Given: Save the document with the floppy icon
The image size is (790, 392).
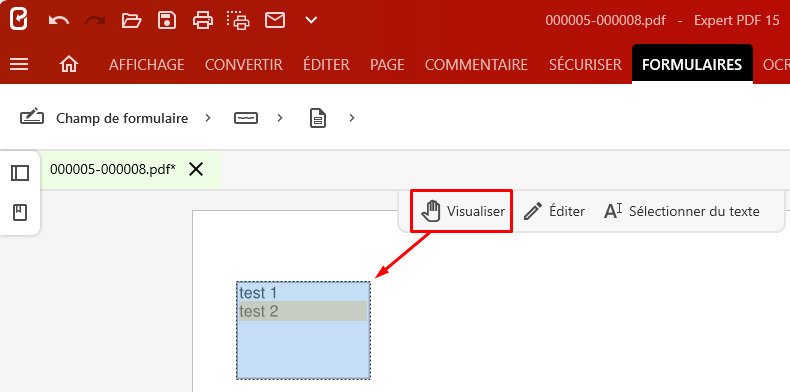Looking at the screenshot, I should coord(167,21).
